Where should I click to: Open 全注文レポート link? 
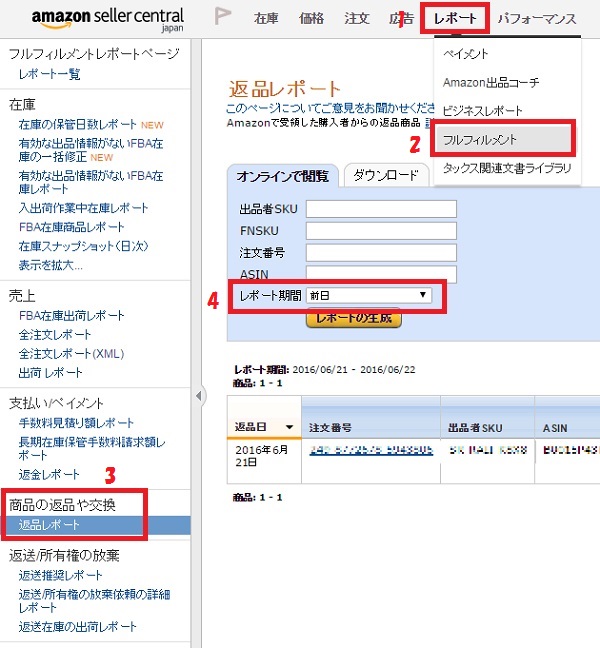pyautogui.click(x=55, y=335)
